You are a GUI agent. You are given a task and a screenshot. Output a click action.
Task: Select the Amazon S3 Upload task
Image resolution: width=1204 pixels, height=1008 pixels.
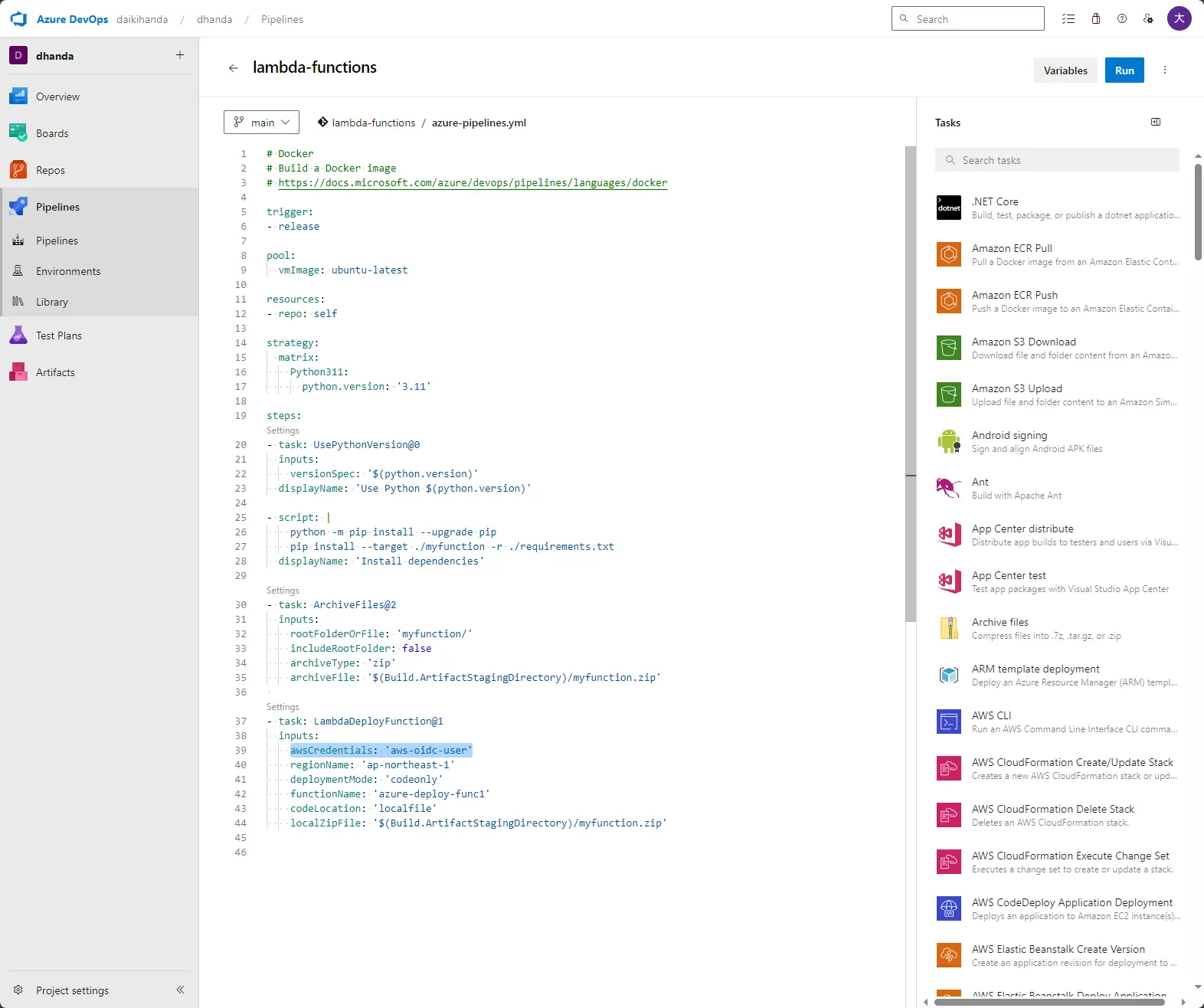(x=1057, y=394)
